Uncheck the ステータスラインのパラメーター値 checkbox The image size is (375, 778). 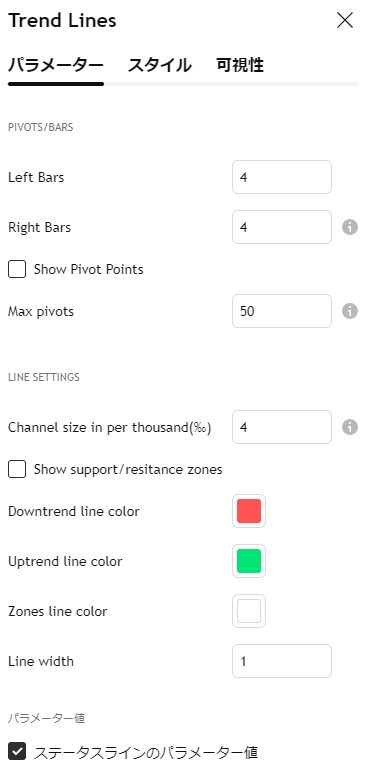point(17,752)
